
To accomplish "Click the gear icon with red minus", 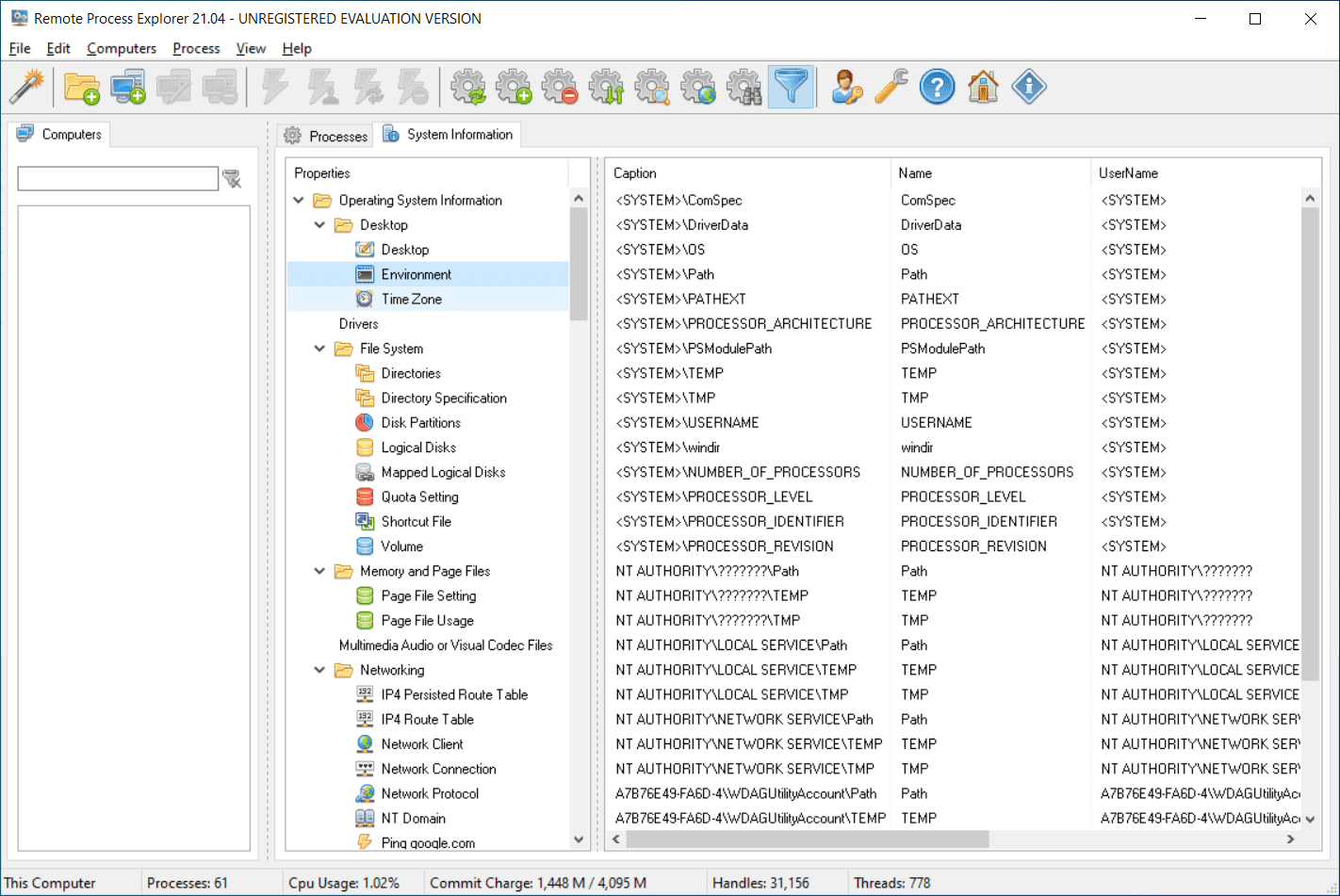I will click(x=561, y=87).
